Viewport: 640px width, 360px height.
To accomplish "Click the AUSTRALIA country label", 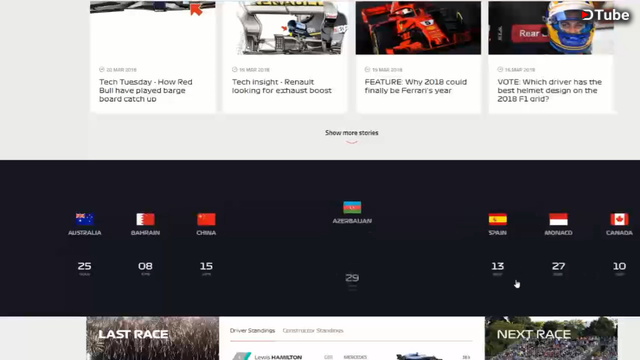I will click(84, 233).
